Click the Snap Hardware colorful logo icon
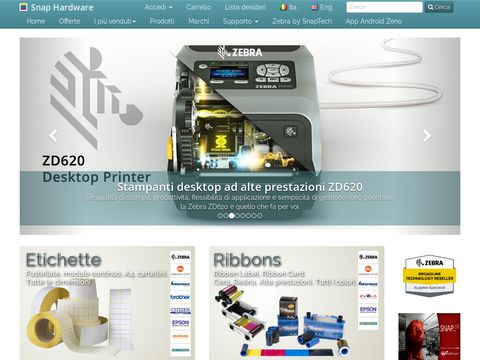The width and height of the screenshot is (480, 360). point(23,7)
